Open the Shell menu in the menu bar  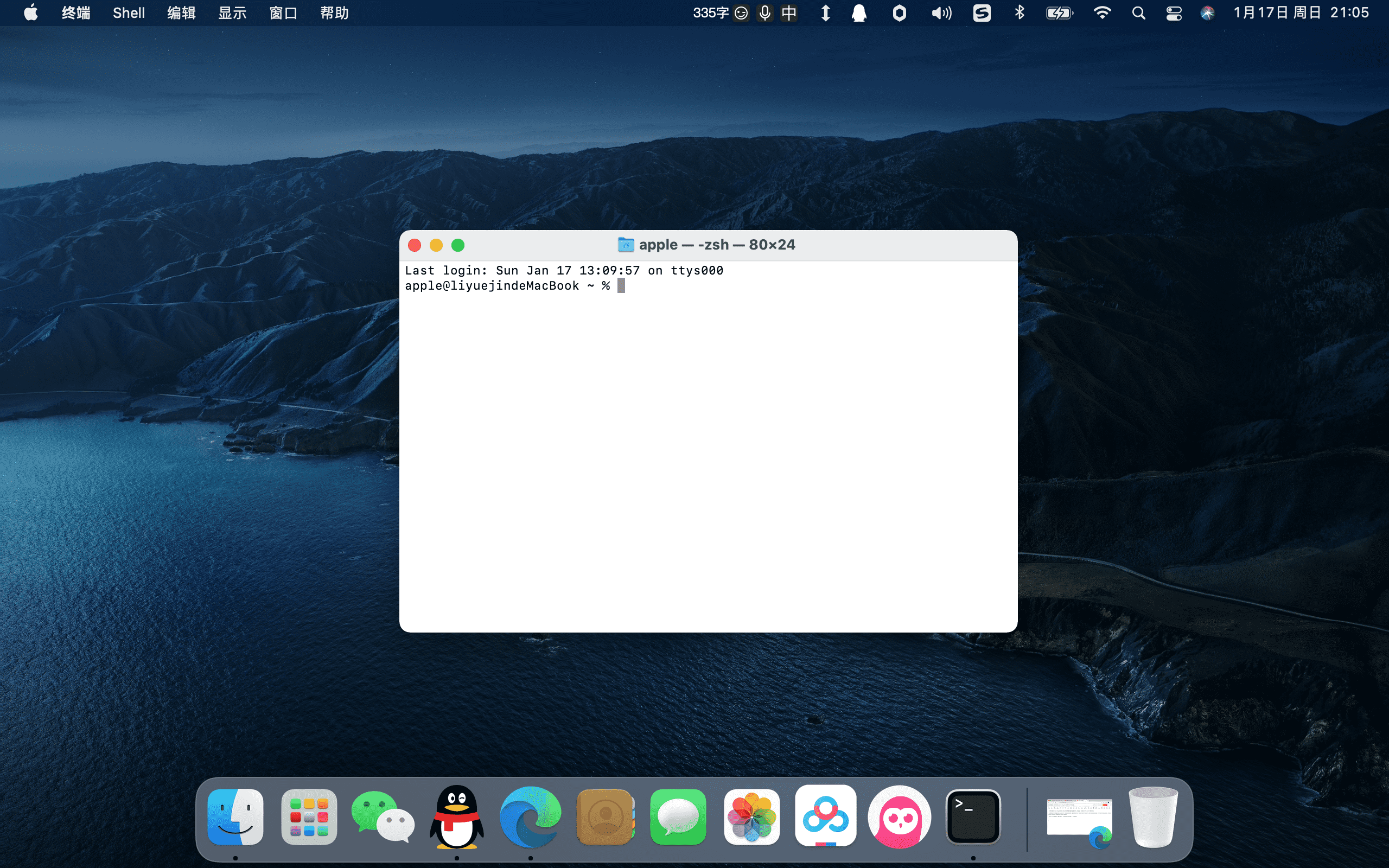(128, 12)
